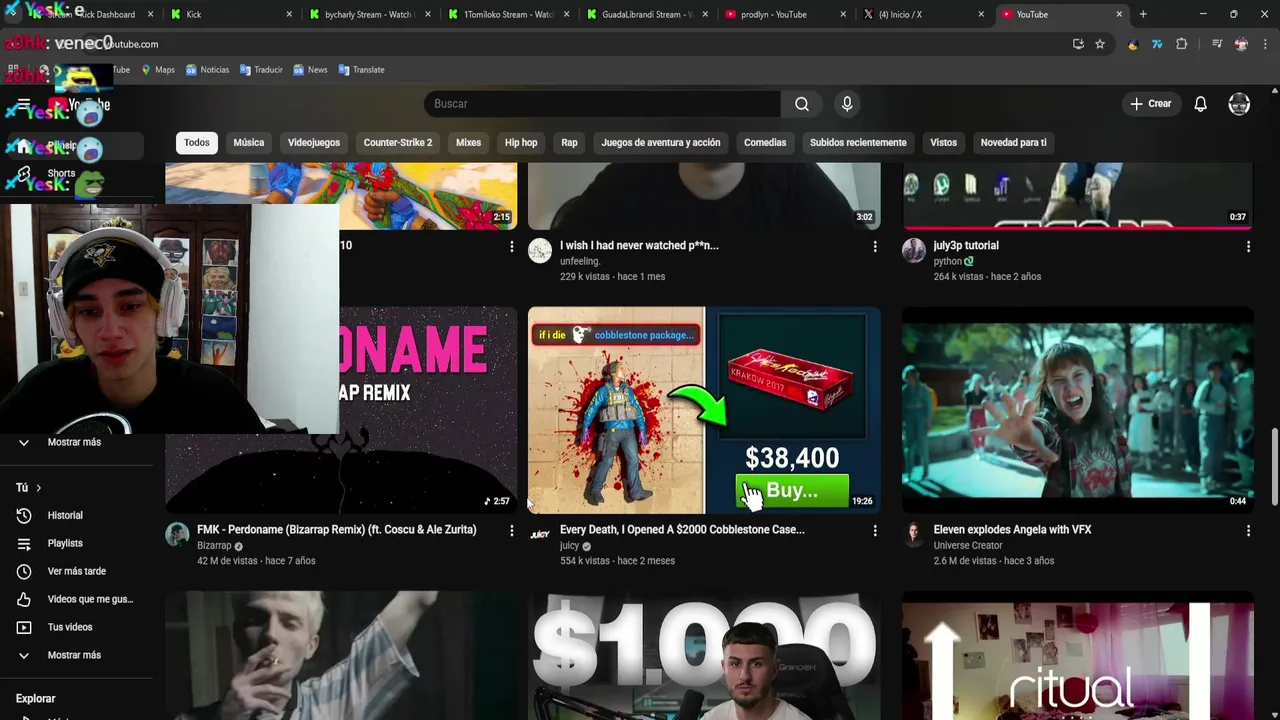The width and height of the screenshot is (1280, 720).
Task: Select the Counter-Strike 2 filter chip
Action: [x=398, y=142]
